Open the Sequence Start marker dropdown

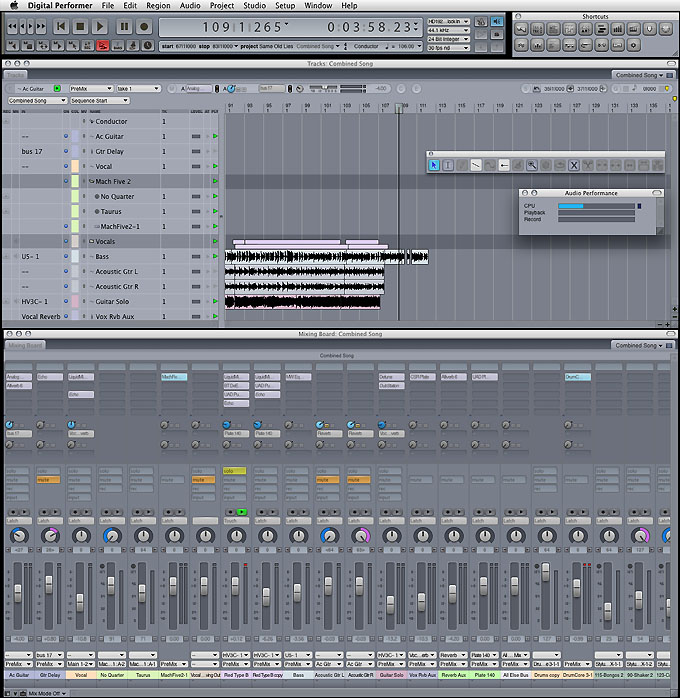click(100, 101)
